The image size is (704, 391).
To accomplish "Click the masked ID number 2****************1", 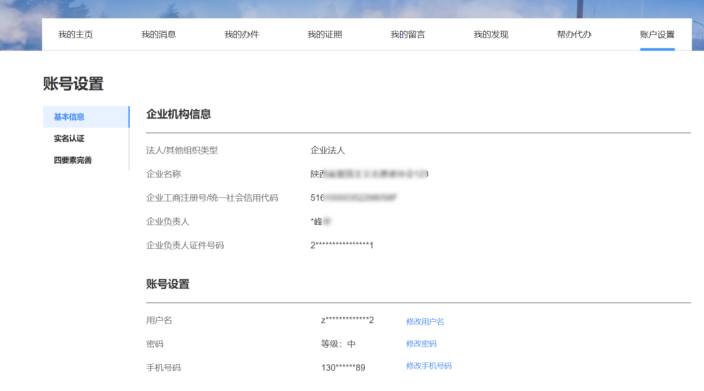I will coord(342,245).
